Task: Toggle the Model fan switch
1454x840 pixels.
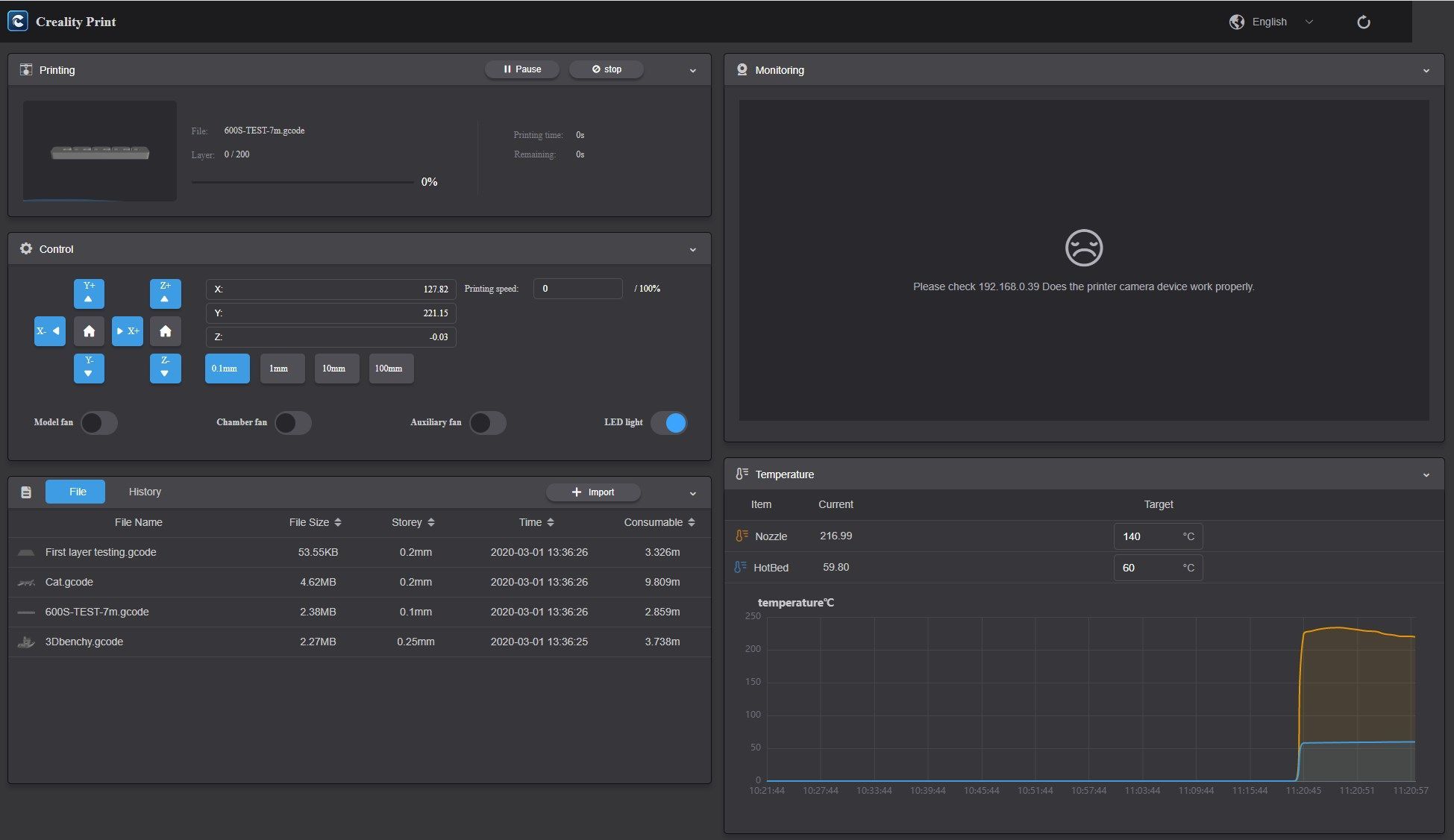Action: click(98, 423)
